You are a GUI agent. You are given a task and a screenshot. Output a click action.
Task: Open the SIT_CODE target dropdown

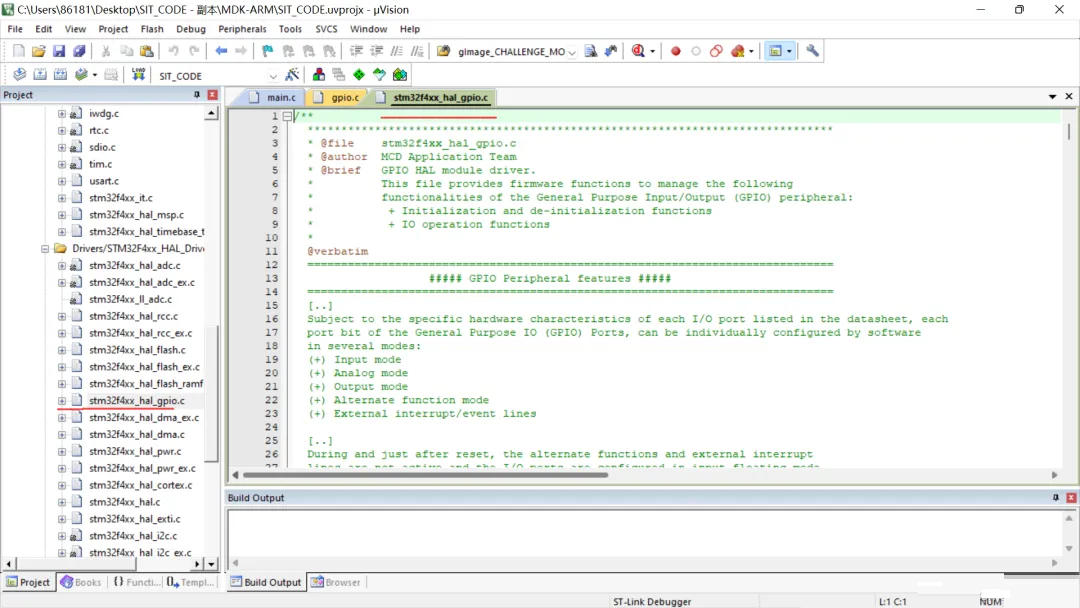(x=273, y=76)
